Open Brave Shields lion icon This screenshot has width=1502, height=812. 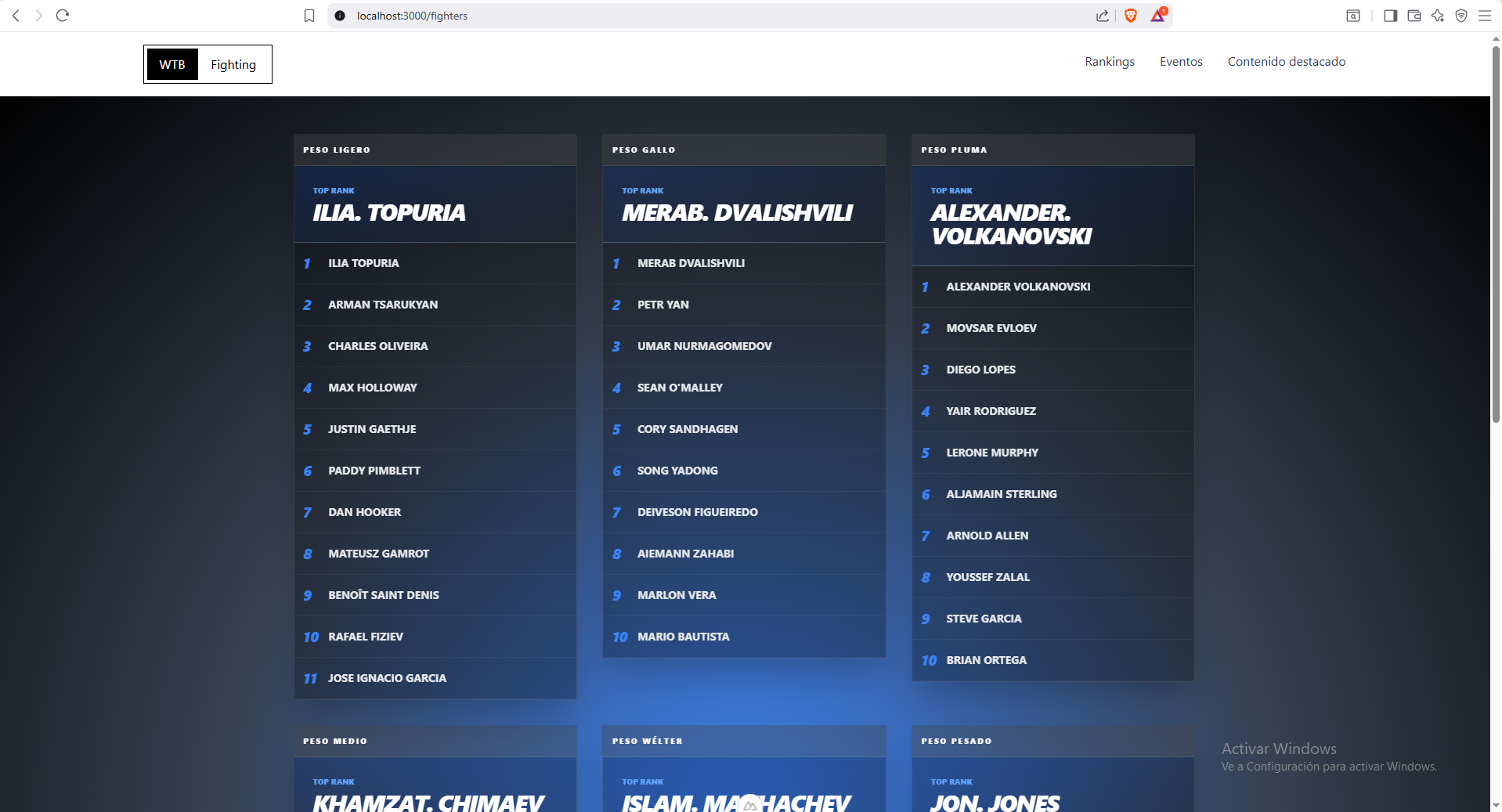[x=1130, y=16]
